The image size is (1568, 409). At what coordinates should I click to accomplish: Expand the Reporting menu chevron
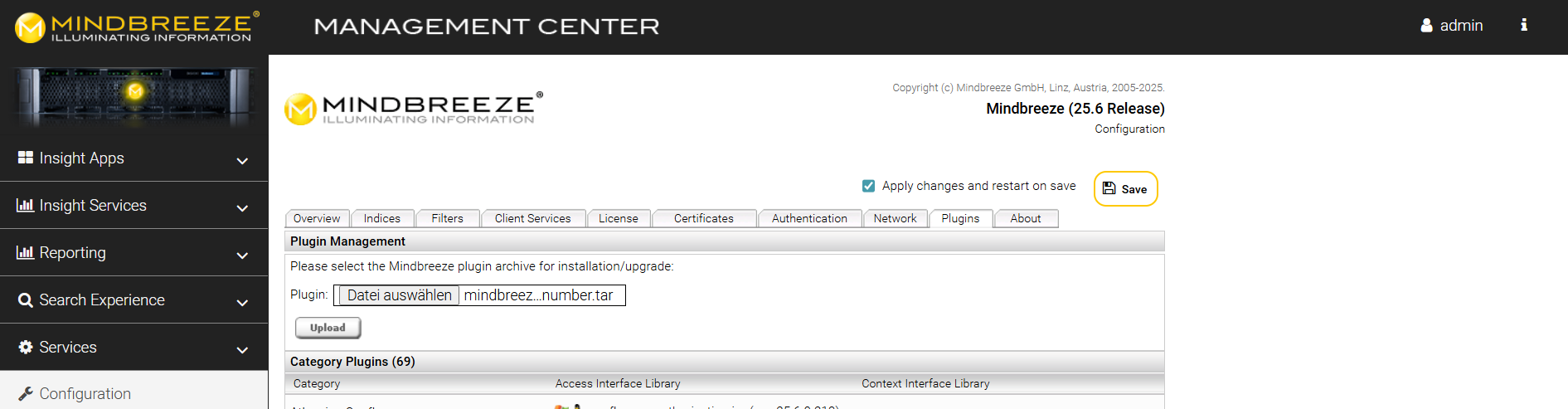242,256
